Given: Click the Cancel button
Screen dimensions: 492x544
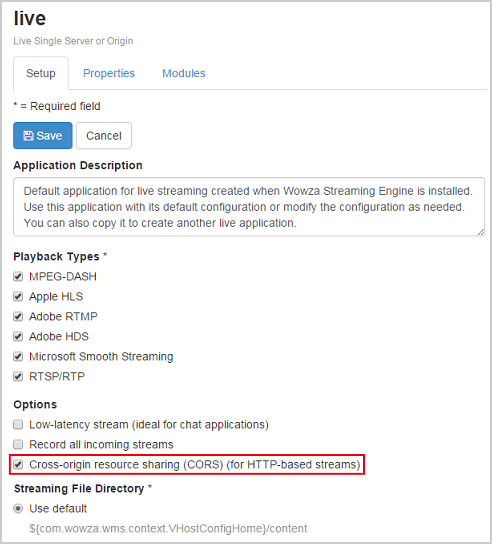Looking at the screenshot, I should (x=104, y=136).
